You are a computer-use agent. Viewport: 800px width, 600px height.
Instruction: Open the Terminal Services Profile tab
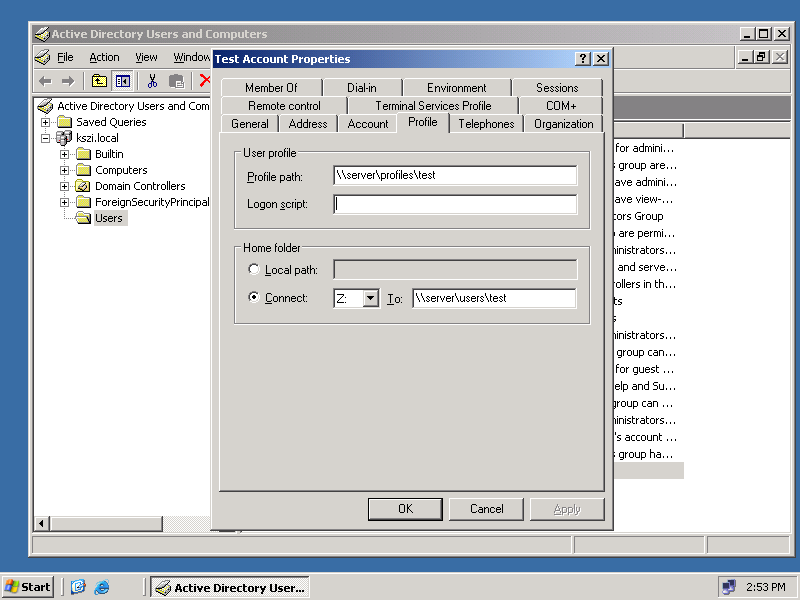433,106
